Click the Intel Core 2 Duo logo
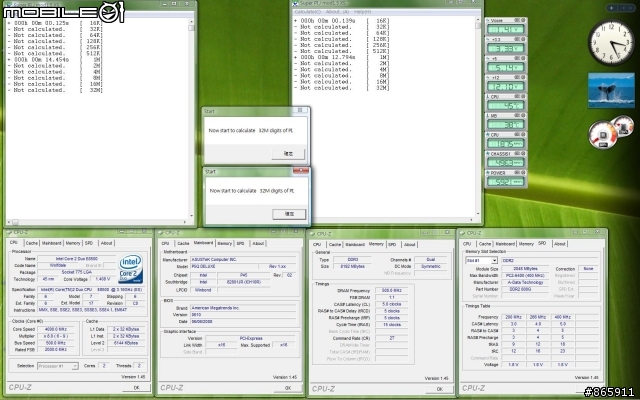Screen dimensions: 640x400 [x=131, y=269]
